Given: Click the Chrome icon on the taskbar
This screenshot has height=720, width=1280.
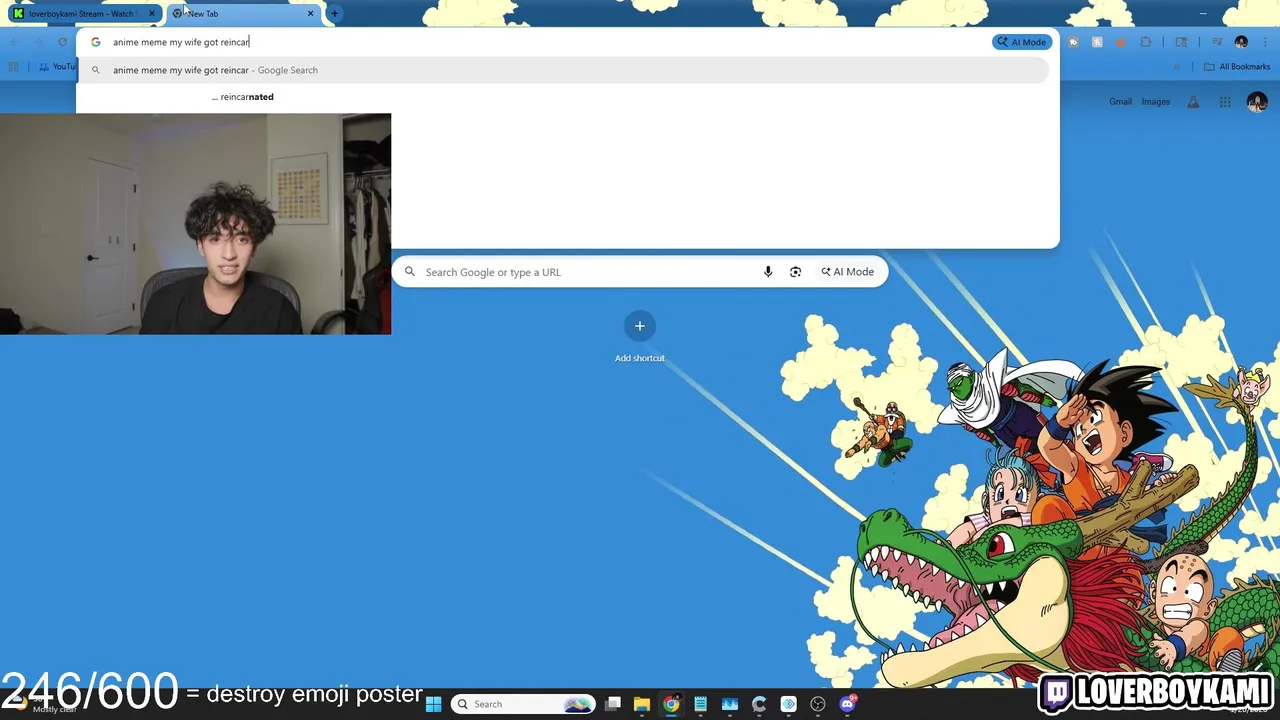Looking at the screenshot, I should (x=671, y=704).
